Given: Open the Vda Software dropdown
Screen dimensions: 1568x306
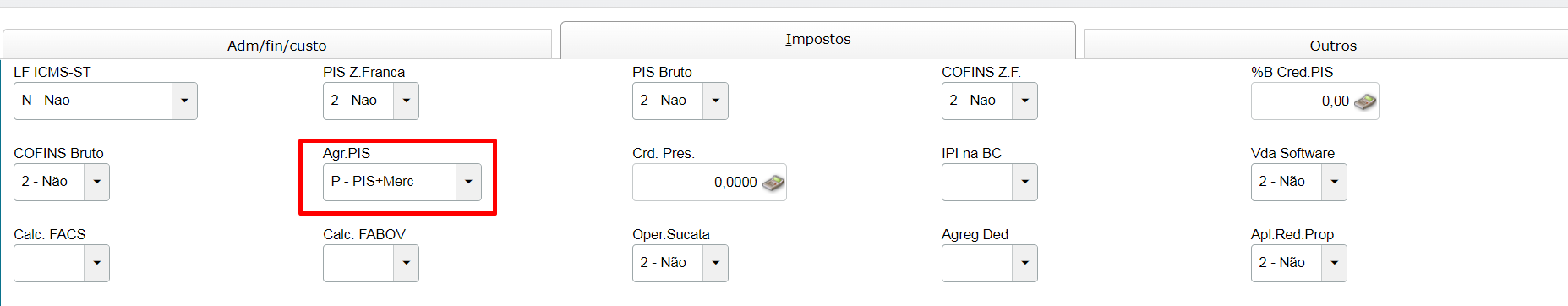Looking at the screenshot, I should [1334, 182].
